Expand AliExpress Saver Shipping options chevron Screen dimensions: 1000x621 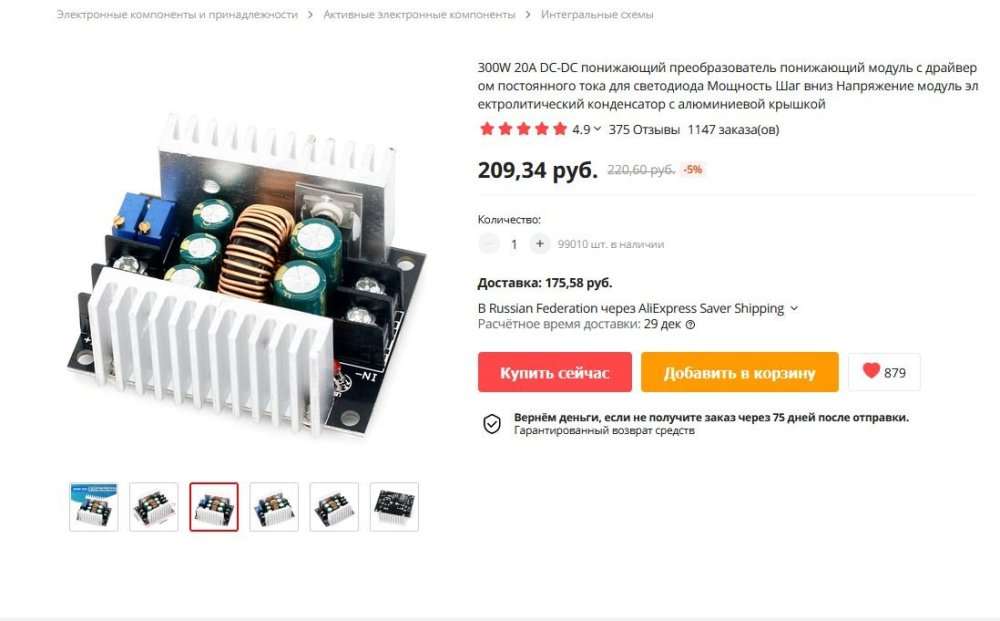point(794,309)
